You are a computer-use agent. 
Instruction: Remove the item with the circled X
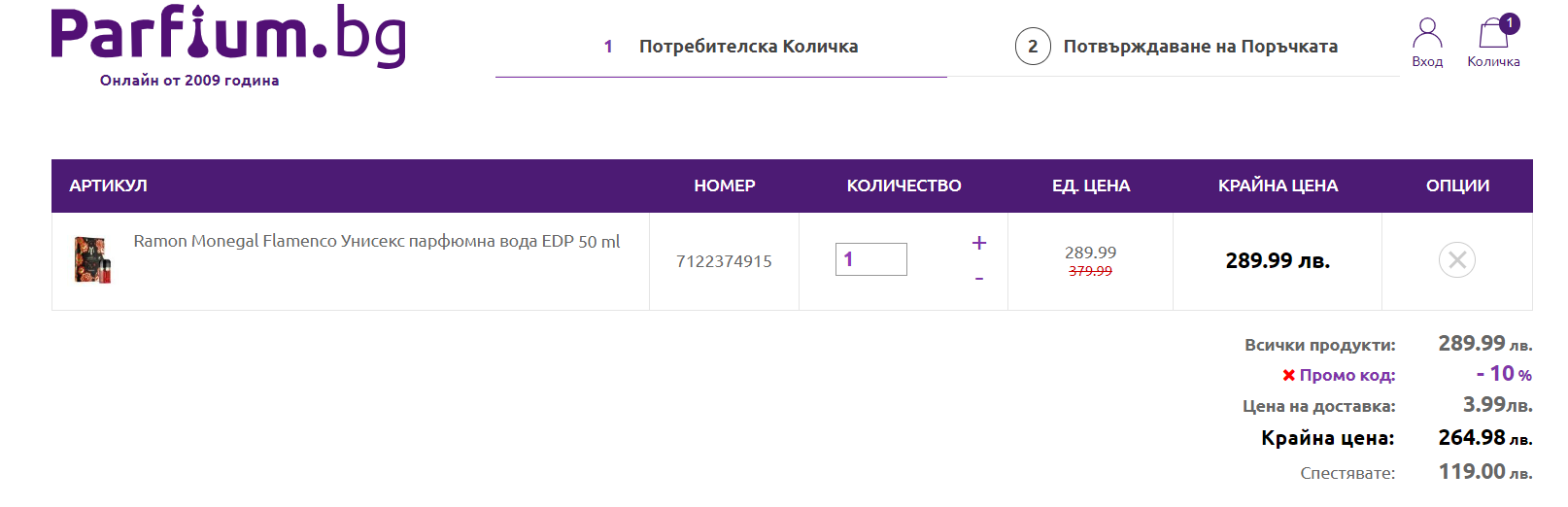click(x=1456, y=259)
